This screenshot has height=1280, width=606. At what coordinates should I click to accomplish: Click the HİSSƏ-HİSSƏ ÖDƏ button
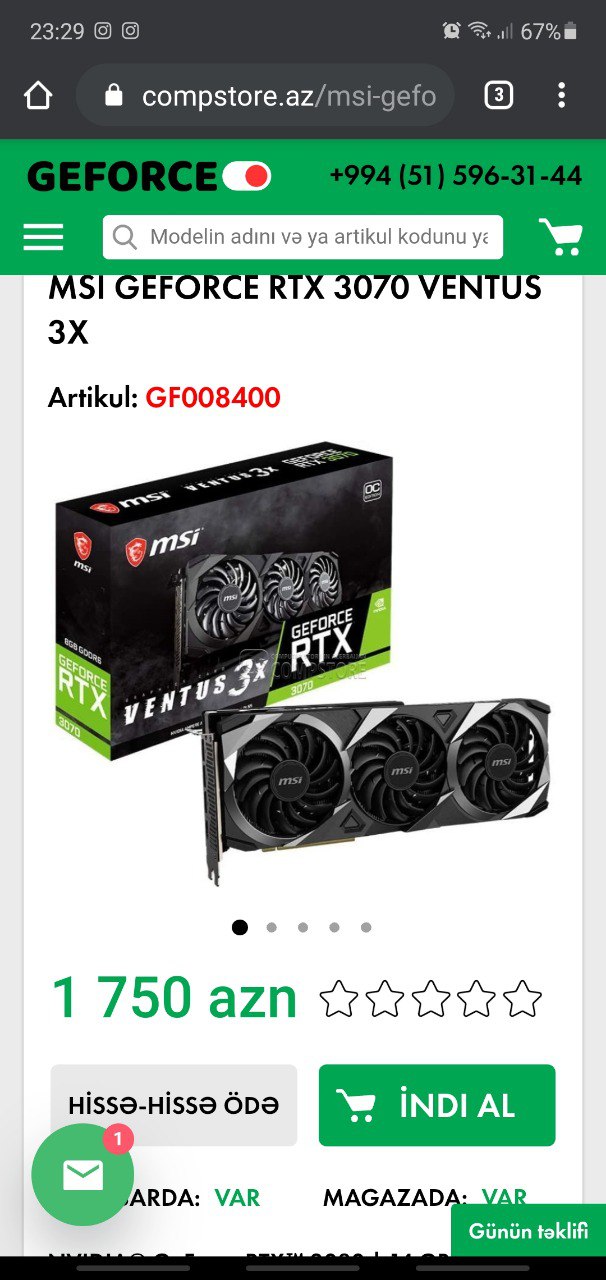point(174,1105)
